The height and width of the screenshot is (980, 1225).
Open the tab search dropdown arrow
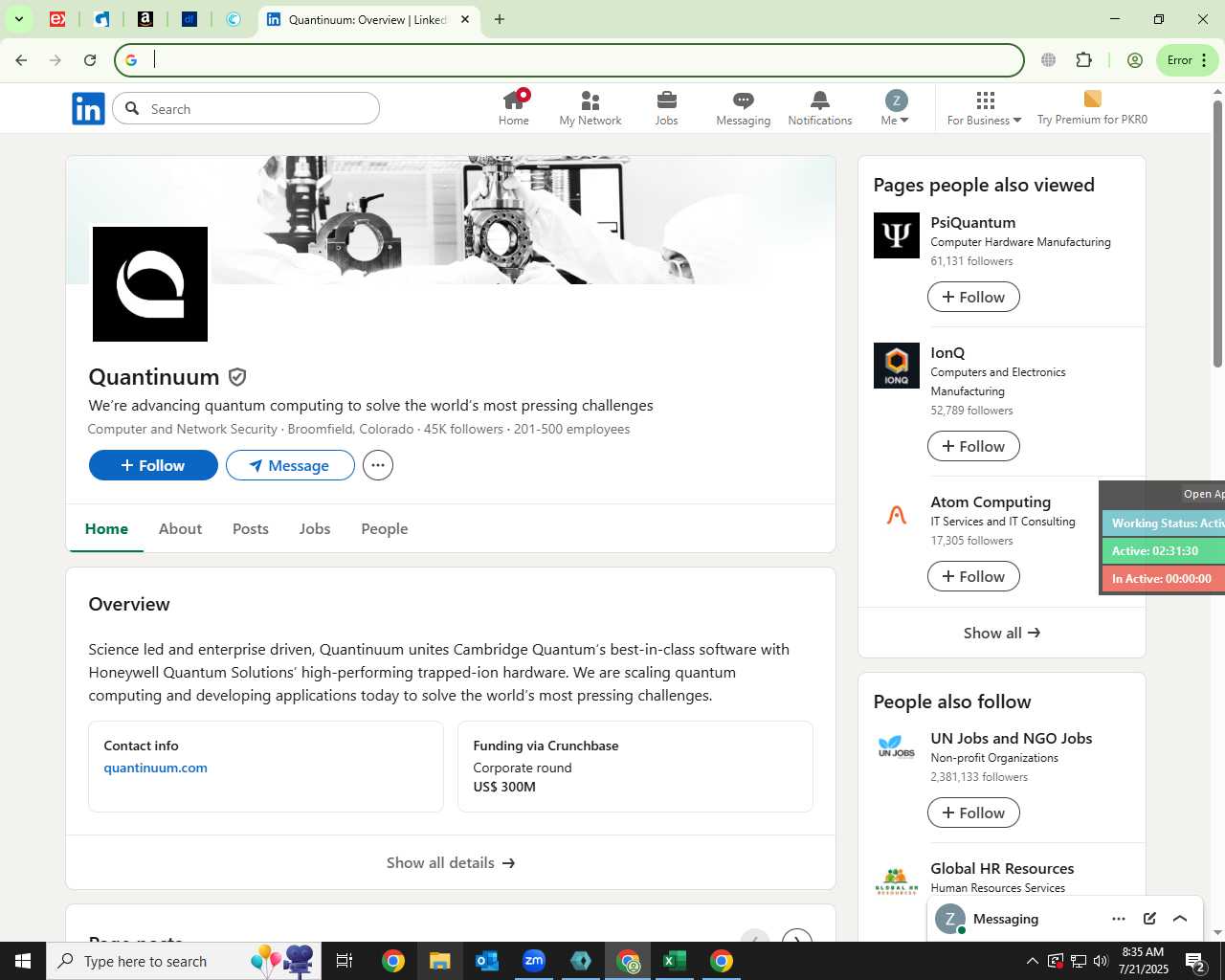(x=18, y=19)
